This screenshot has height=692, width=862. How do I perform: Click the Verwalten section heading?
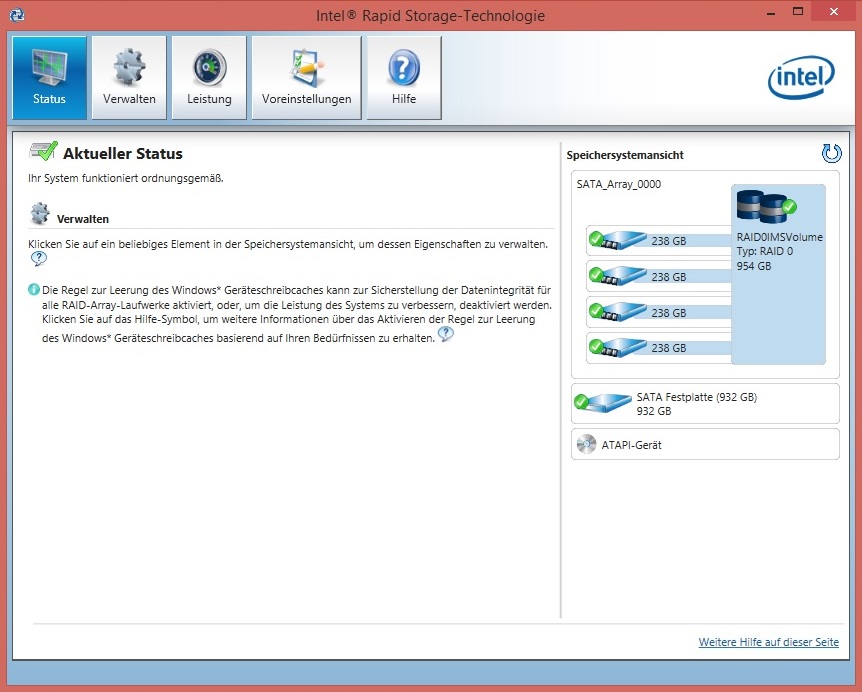(x=82, y=219)
